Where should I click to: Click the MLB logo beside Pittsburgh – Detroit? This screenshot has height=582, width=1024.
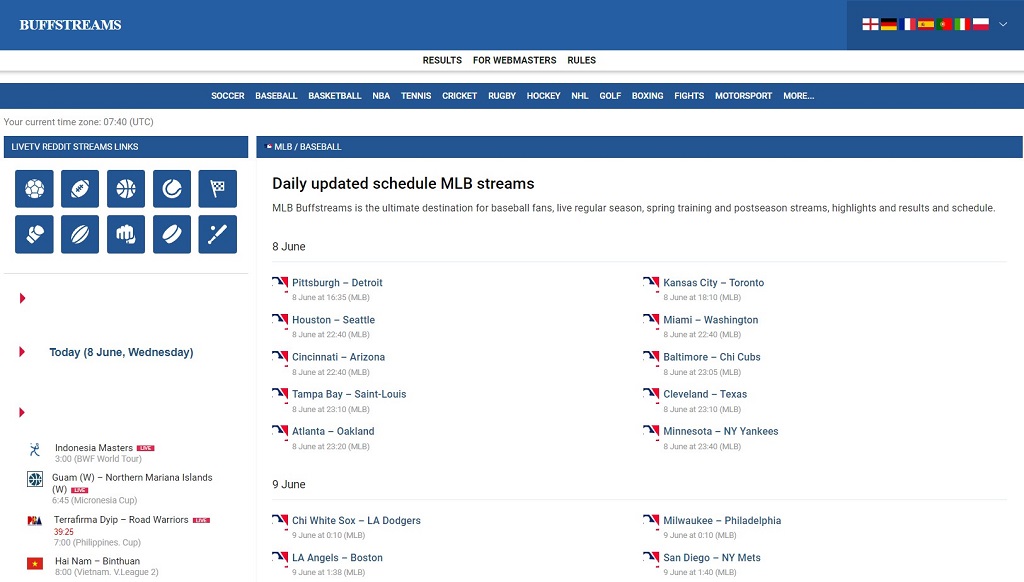pos(280,283)
